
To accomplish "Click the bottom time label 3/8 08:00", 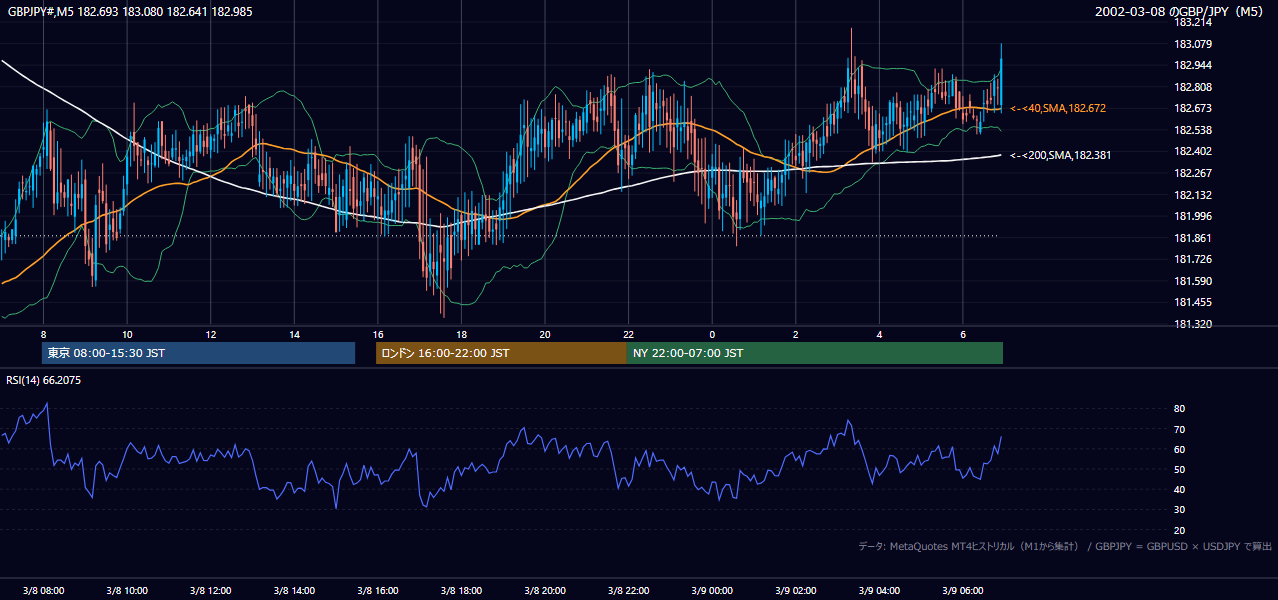I will pos(43,590).
